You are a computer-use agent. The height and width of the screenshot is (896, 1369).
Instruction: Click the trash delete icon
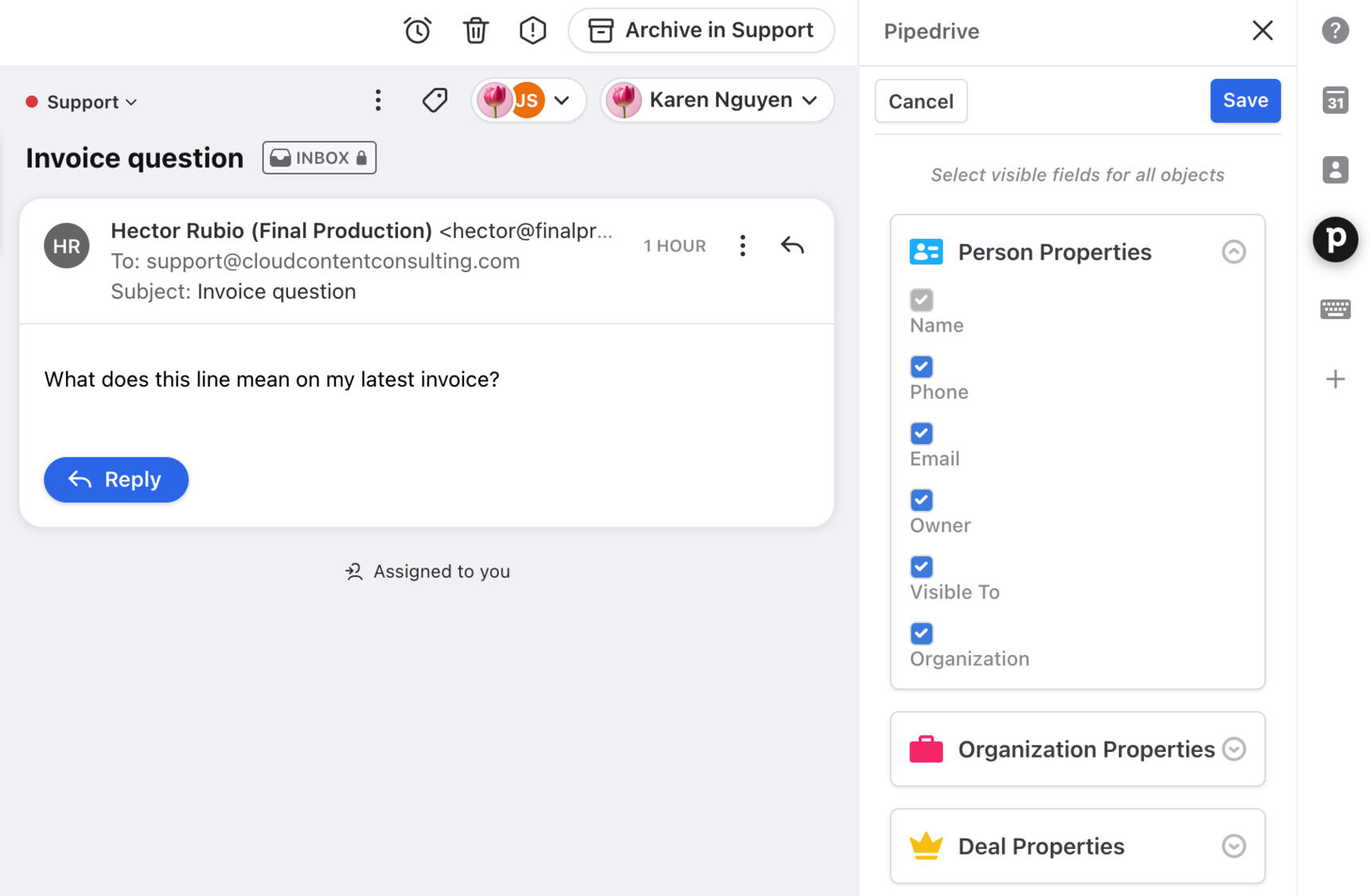pyautogui.click(x=475, y=31)
